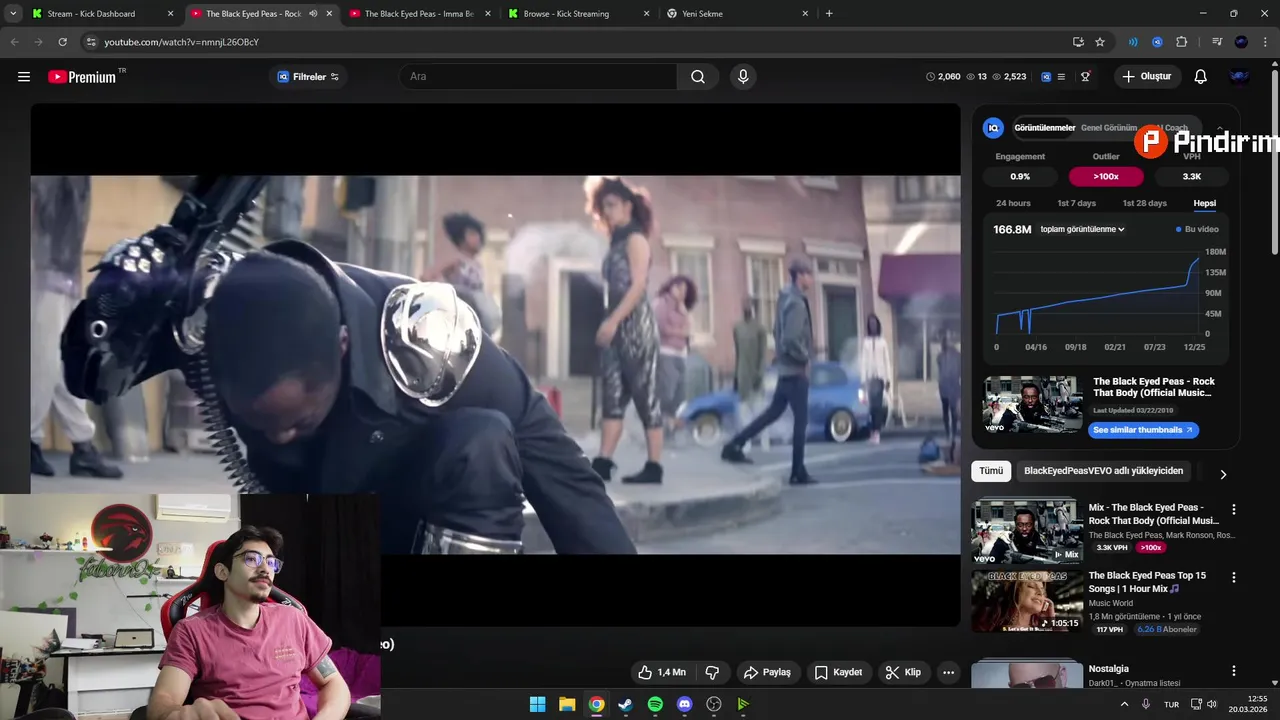
Task: Select the '1st 7 days' time range tab
Action: [1076, 203]
